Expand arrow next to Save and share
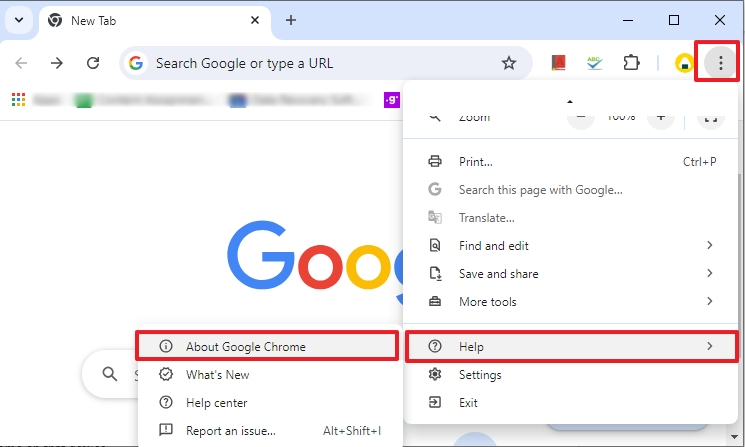This screenshot has height=447, width=745. (x=709, y=273)
